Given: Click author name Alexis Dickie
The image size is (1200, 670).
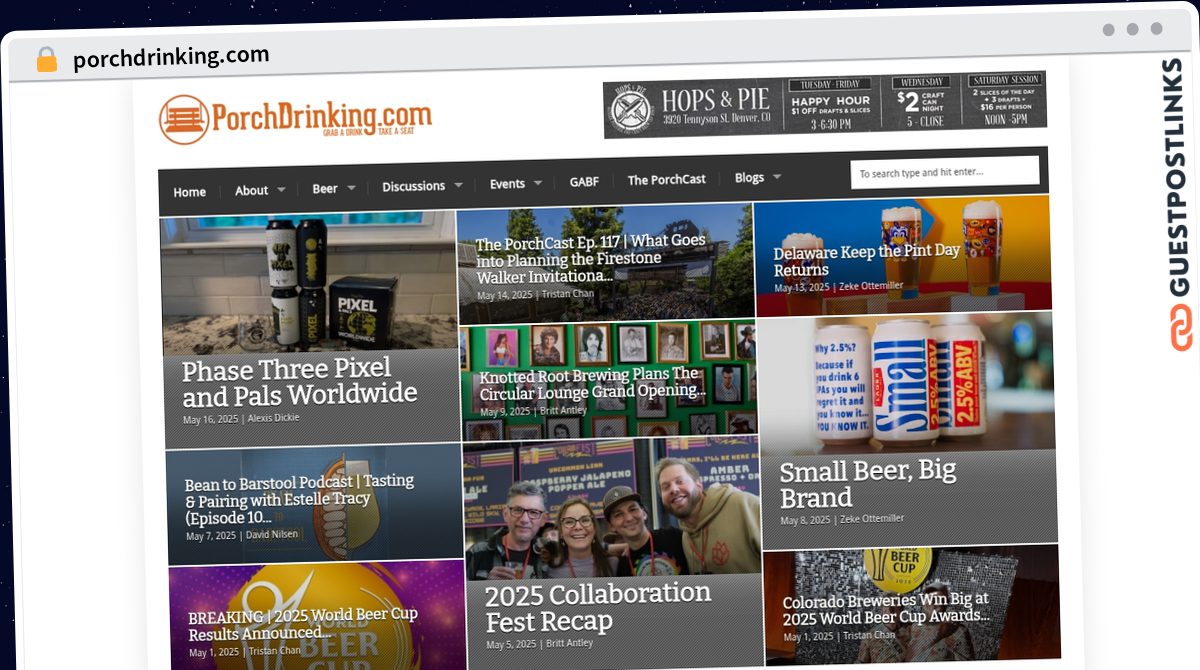Looking at the screenshot, I should pyautogui.click(x=273, y=417).
